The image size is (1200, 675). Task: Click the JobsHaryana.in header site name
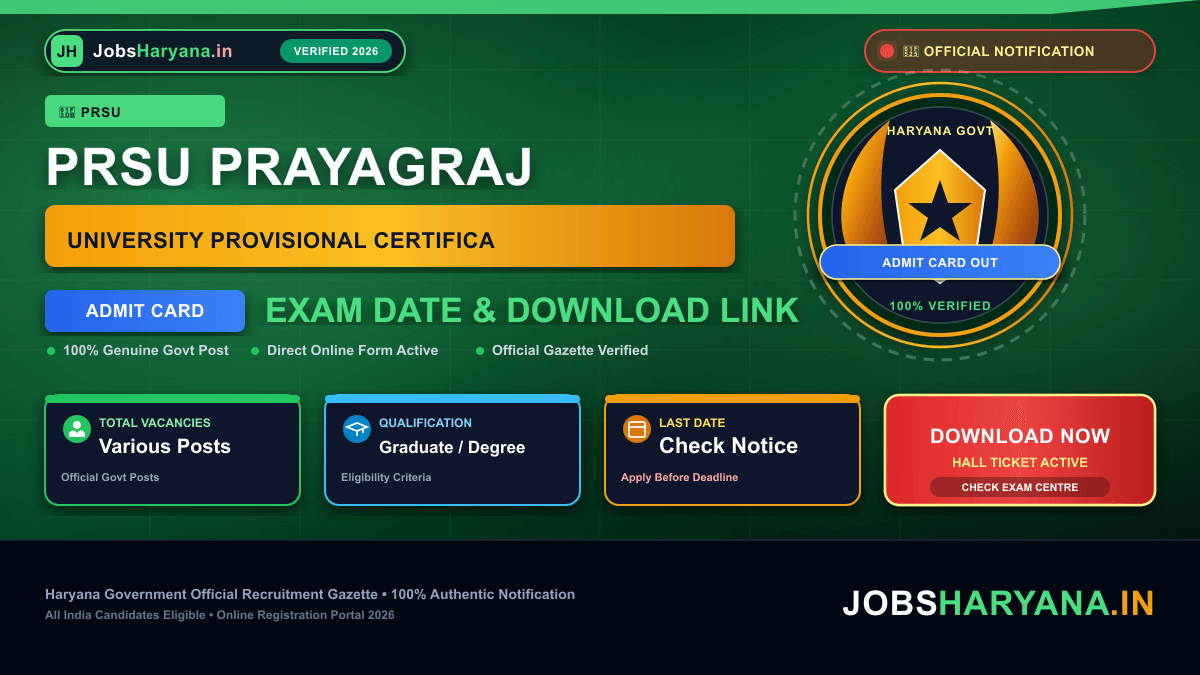click(x=162, y=51)
